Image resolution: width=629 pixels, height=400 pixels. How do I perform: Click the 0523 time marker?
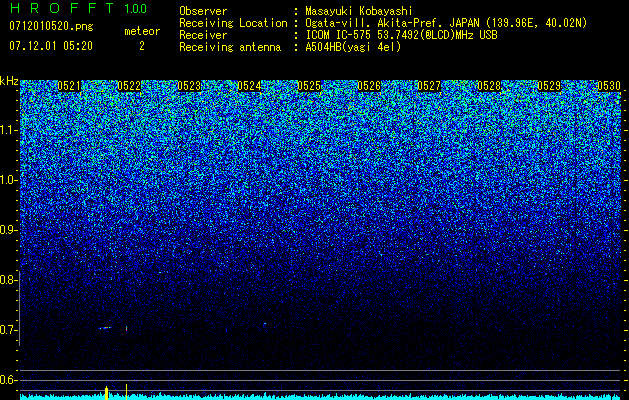(189, 86)
